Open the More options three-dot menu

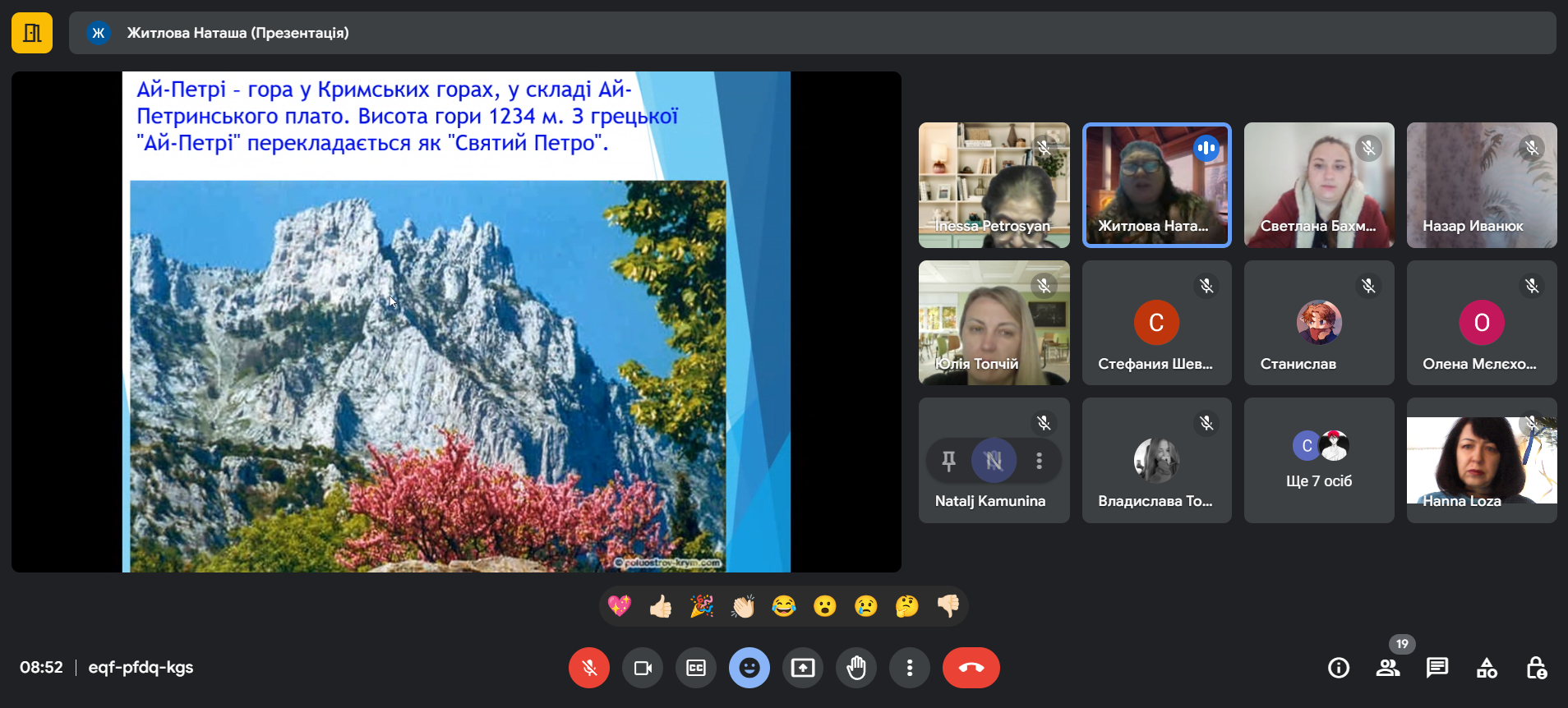[x=909, y=668]
